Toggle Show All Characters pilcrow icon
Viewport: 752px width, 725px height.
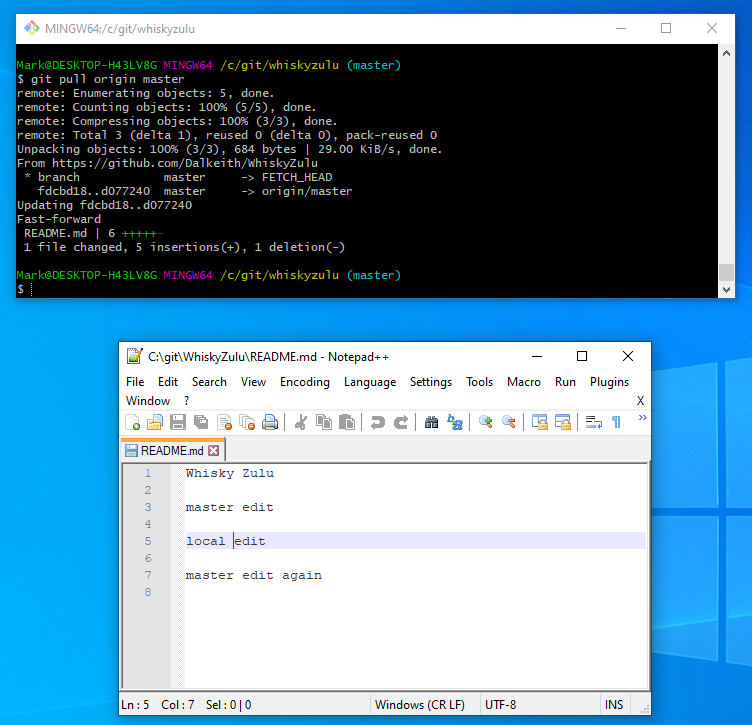click(x=616, y=422)
